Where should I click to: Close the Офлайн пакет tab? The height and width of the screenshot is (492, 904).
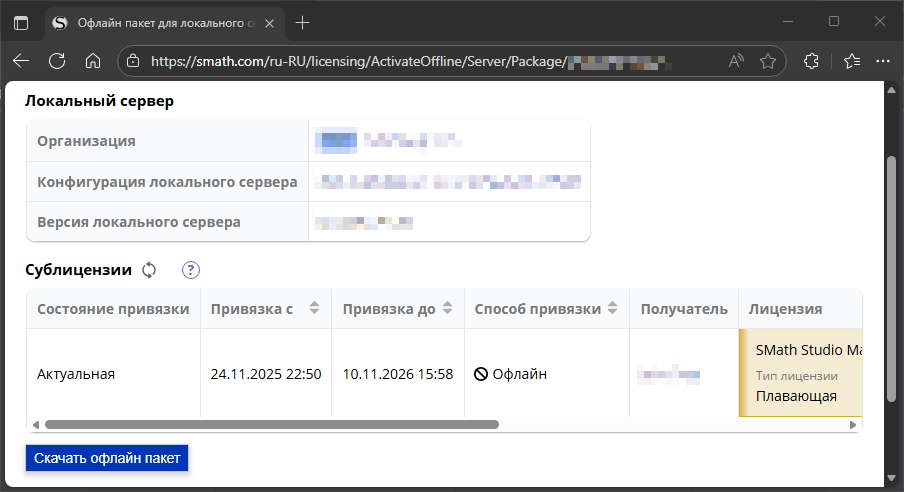pos(269,24)
